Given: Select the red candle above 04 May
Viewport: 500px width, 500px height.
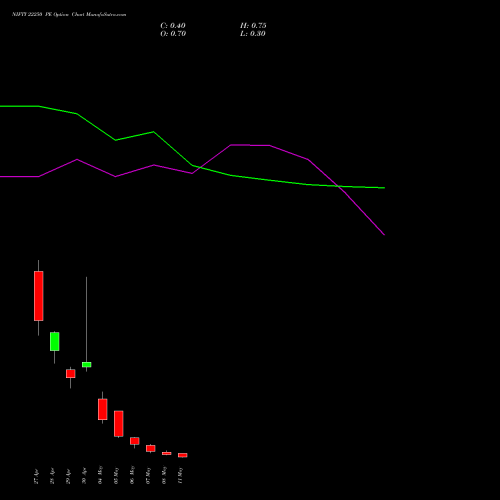Looking at the screenshot, I should [103, 409].
